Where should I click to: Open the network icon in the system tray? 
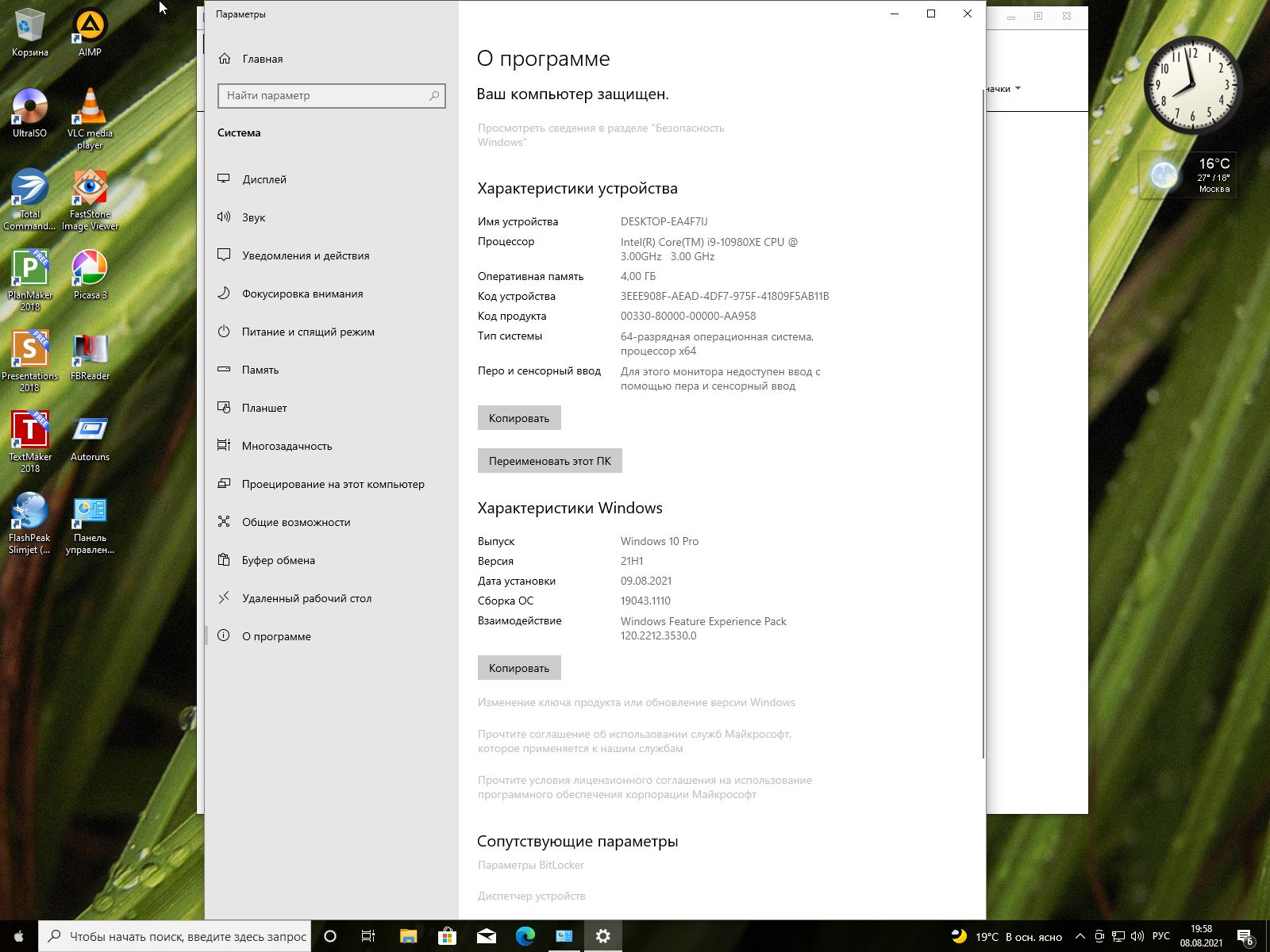(x=1118, y=937)
